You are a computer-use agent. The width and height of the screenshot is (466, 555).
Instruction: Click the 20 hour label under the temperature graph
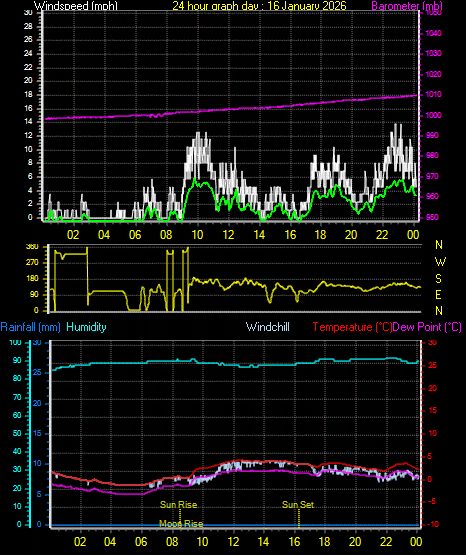355,542
